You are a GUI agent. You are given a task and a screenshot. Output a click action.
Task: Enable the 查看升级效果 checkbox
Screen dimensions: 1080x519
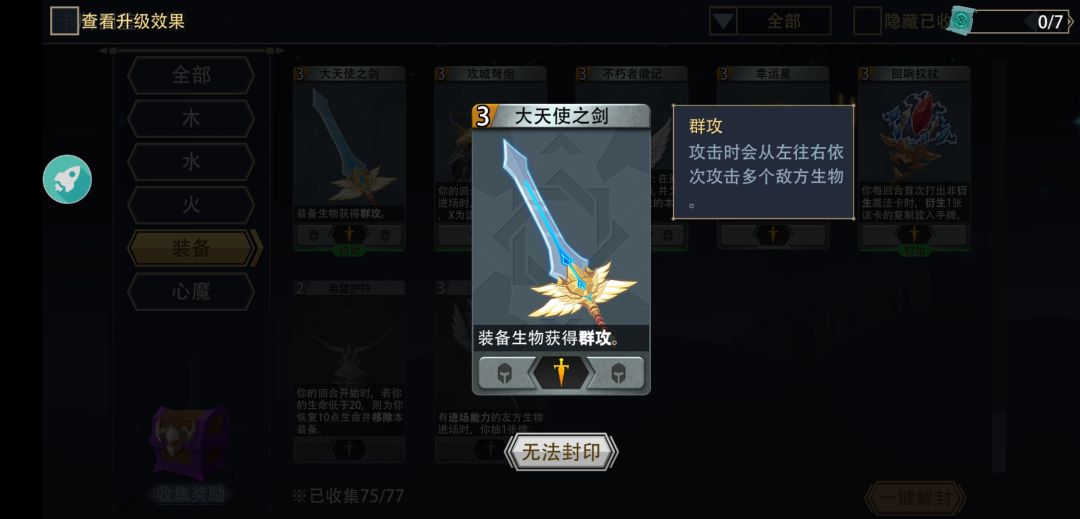(x=65, y=21)
